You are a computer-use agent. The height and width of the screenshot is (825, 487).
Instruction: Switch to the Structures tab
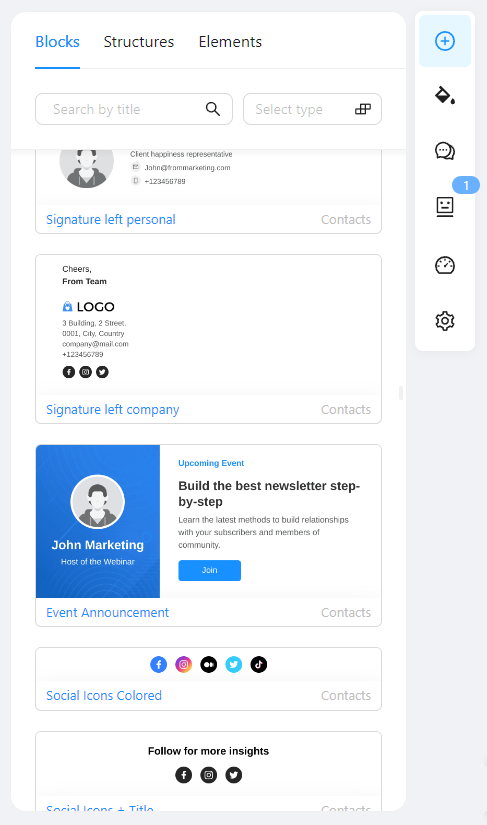[x=139, y=42]
